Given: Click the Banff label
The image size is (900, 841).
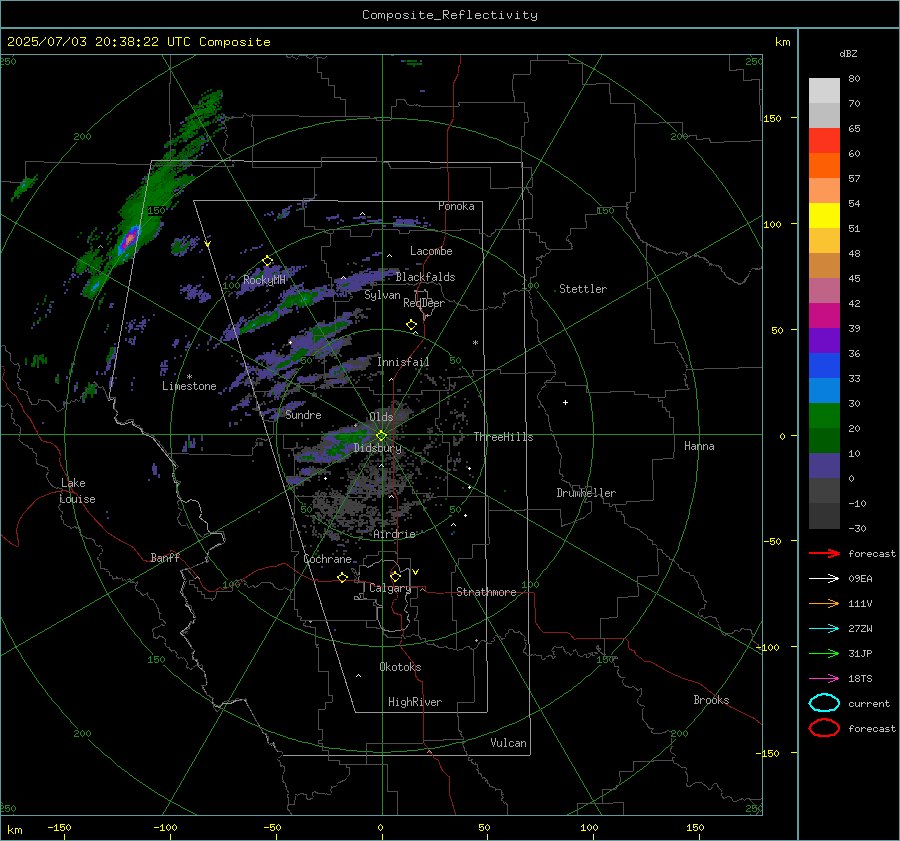Looking at the screenshot, I should (165, 557).
